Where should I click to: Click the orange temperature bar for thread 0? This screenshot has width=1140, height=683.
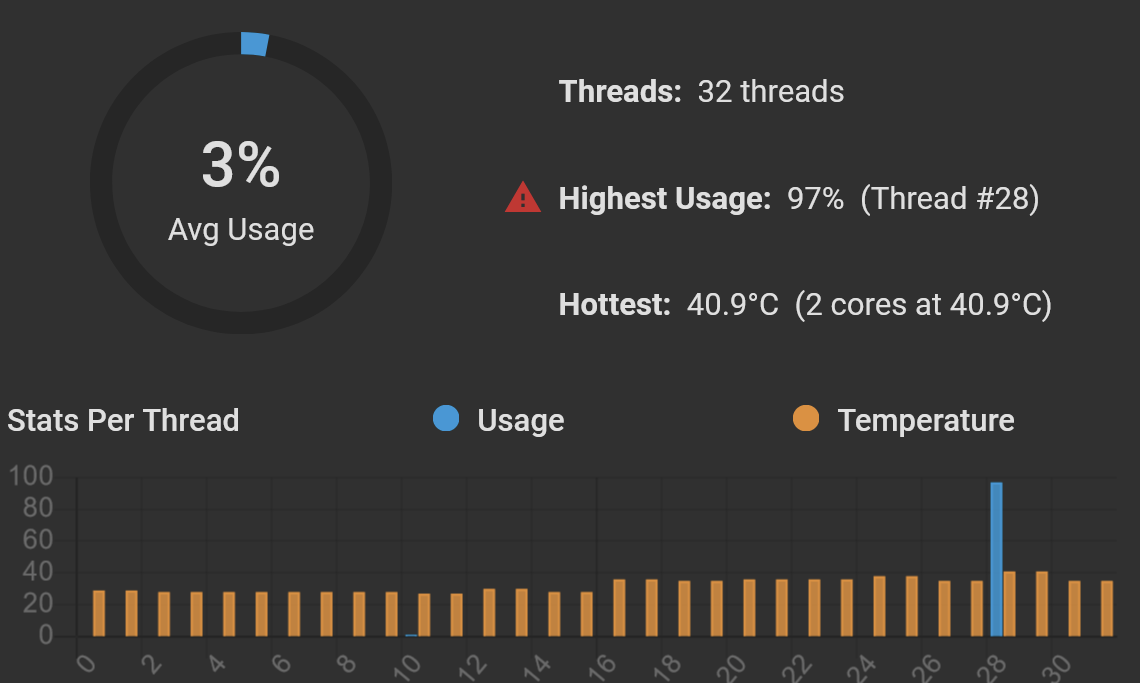click(99, 613)
